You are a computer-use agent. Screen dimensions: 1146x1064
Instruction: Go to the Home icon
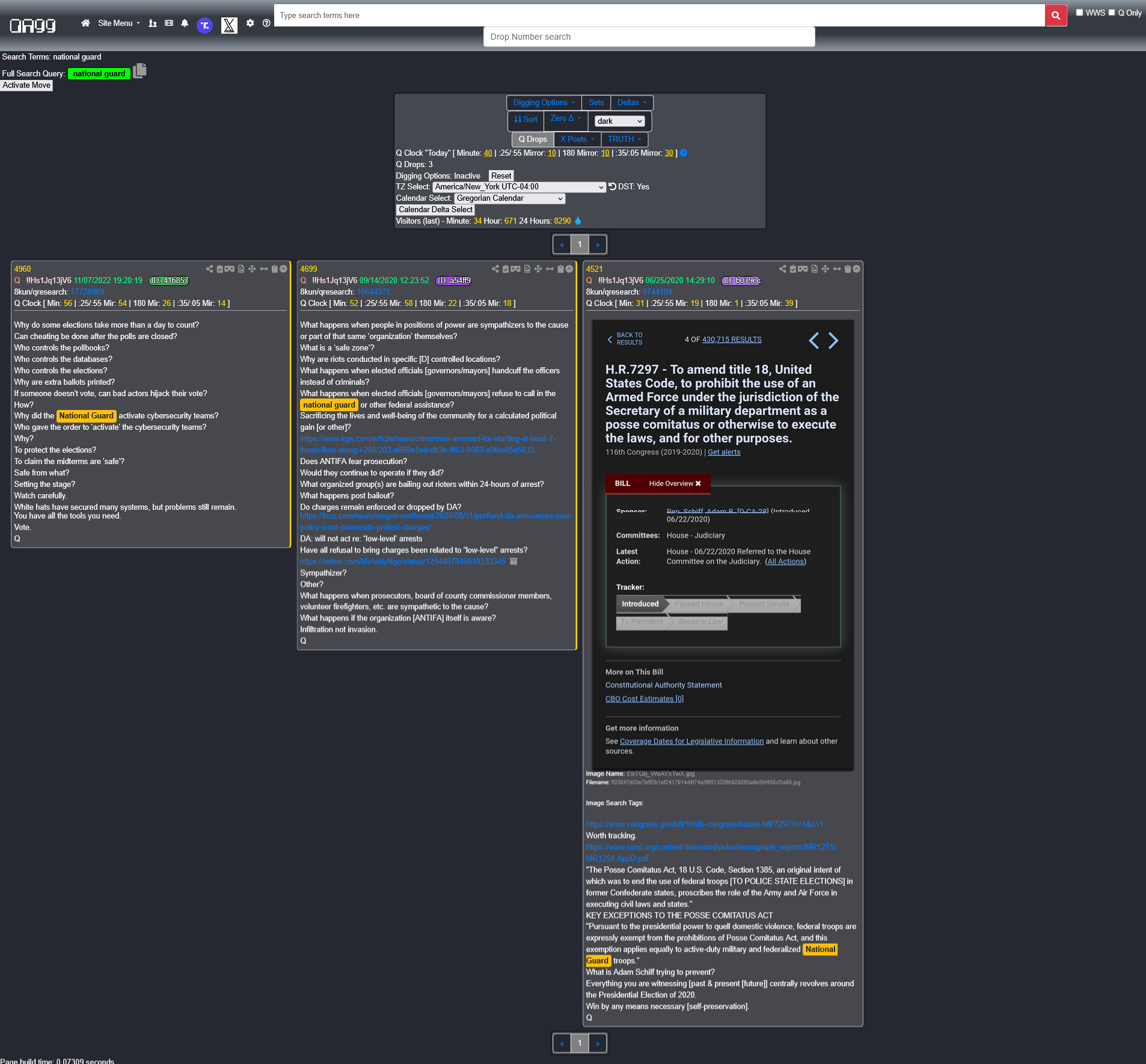[x=85, y=23]
